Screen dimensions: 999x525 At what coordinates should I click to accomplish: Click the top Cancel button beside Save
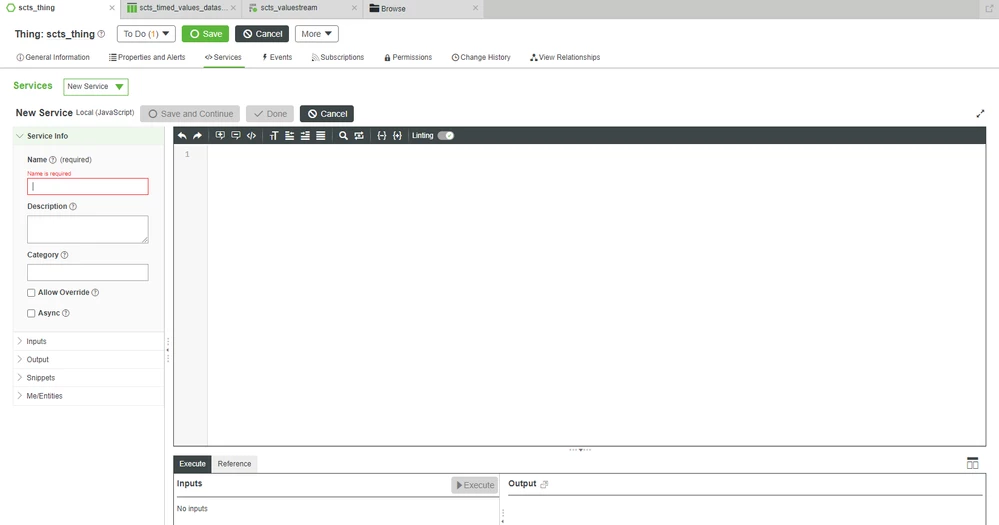(262, 34)
